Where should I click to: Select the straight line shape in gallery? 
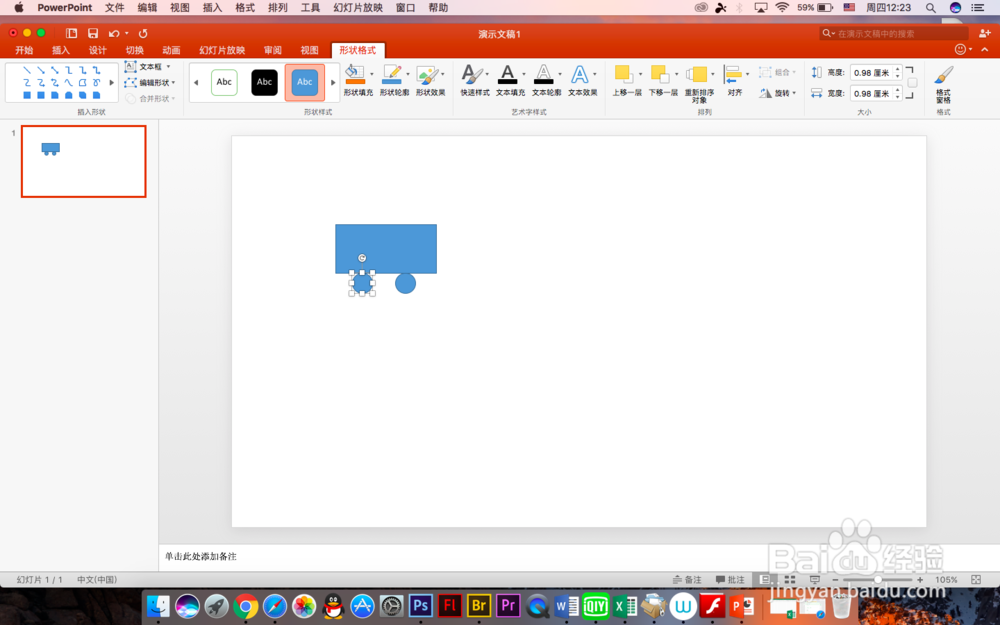[x=27, y=70]
